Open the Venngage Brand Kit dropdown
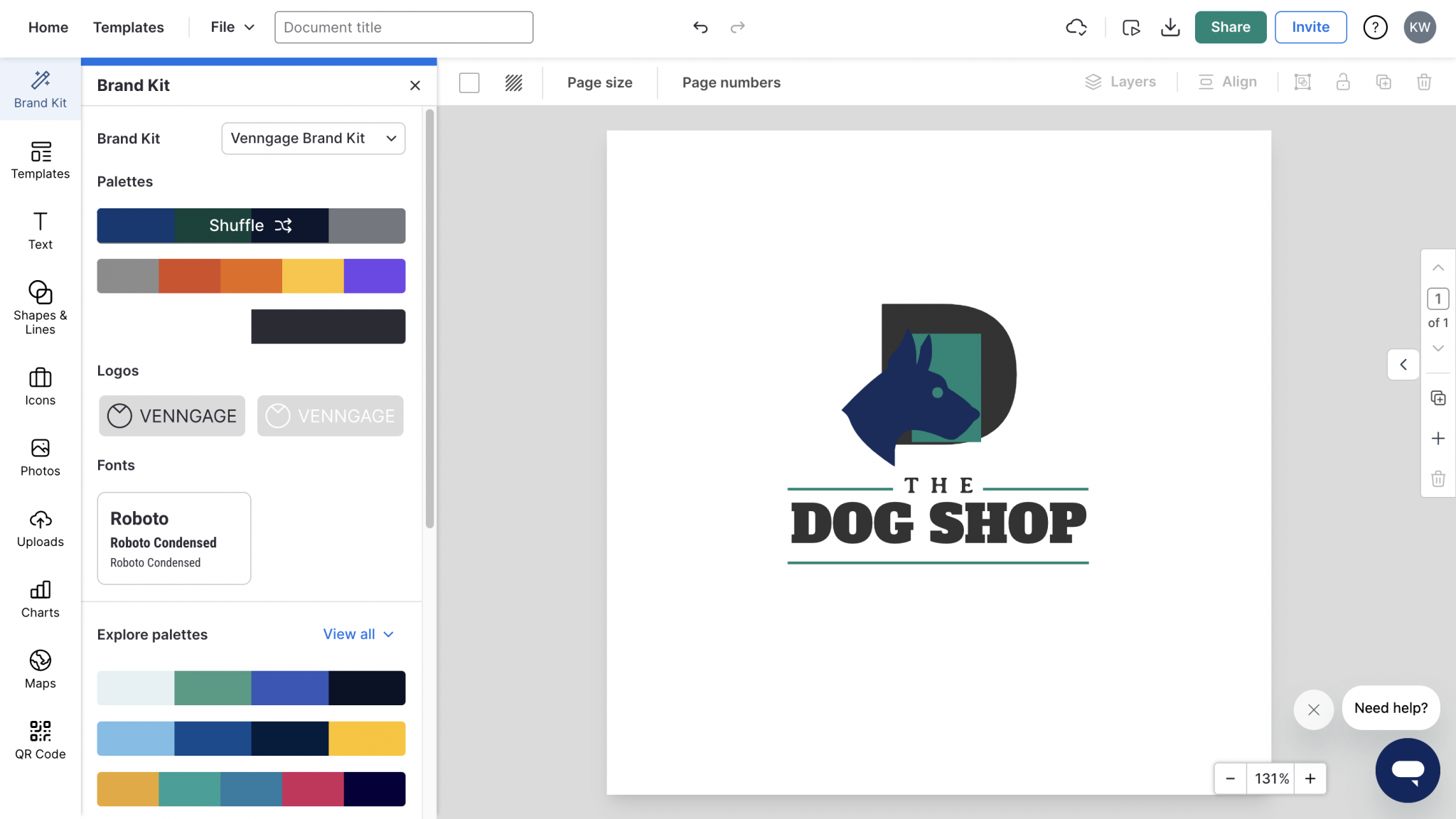Viewport: 1456px width, 819px height. 313,139
